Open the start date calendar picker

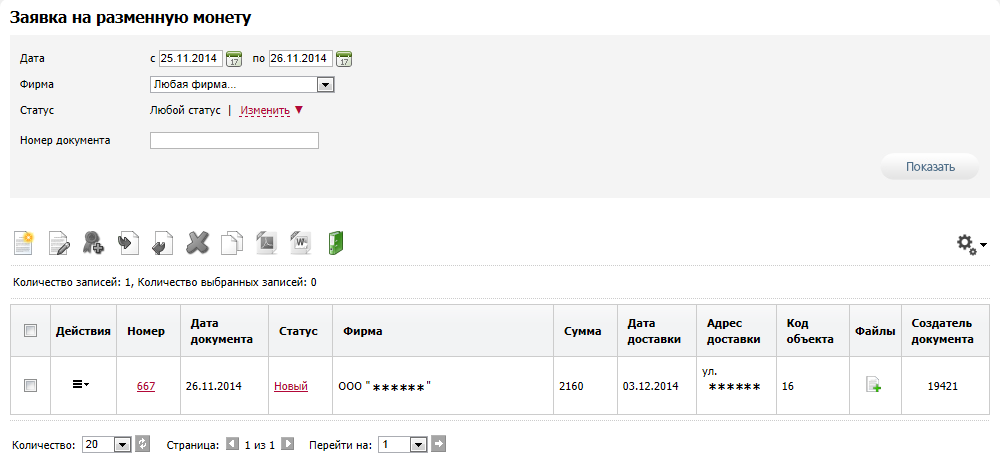[x=234, y=59]
